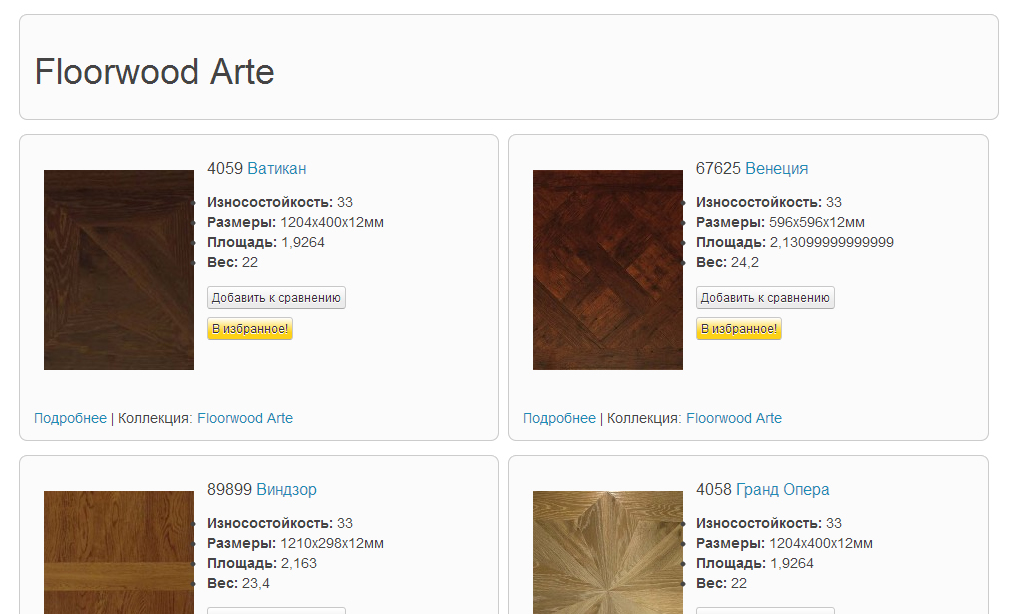Screen dimensions: 1015x614
Task: Open the Виндзор product link
Action: [x=286, y=489]
